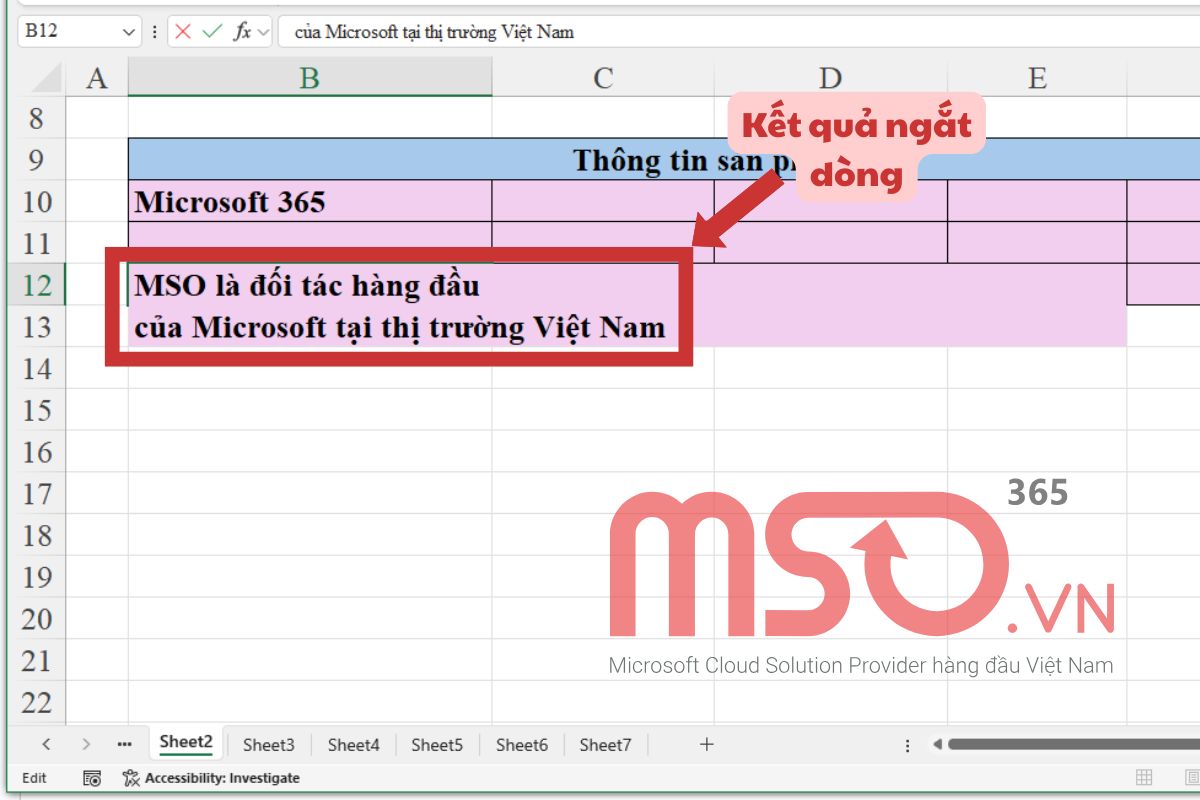Select row 8 header
The image size is (1200, 800).
(x=37, y=118)
